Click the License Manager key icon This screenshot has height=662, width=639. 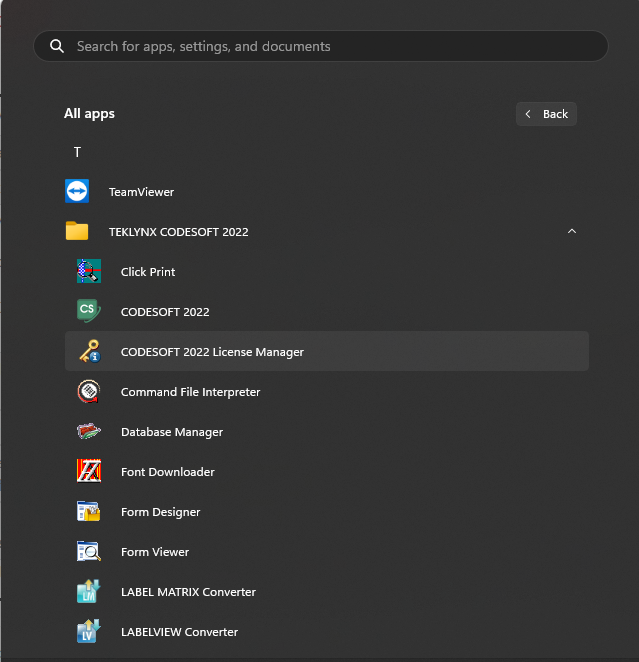point(89,351)
